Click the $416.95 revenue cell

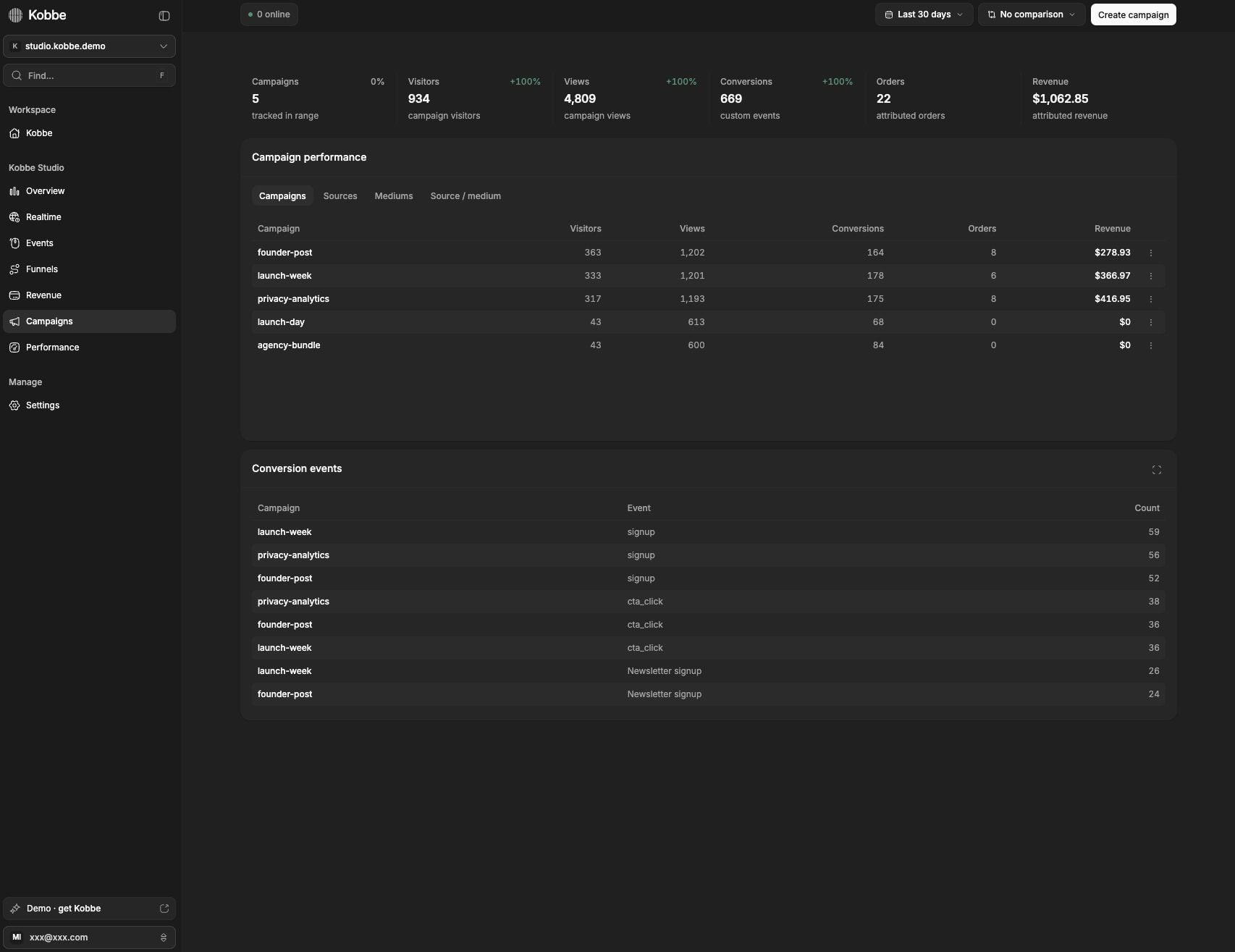(x=1112, y=299)
